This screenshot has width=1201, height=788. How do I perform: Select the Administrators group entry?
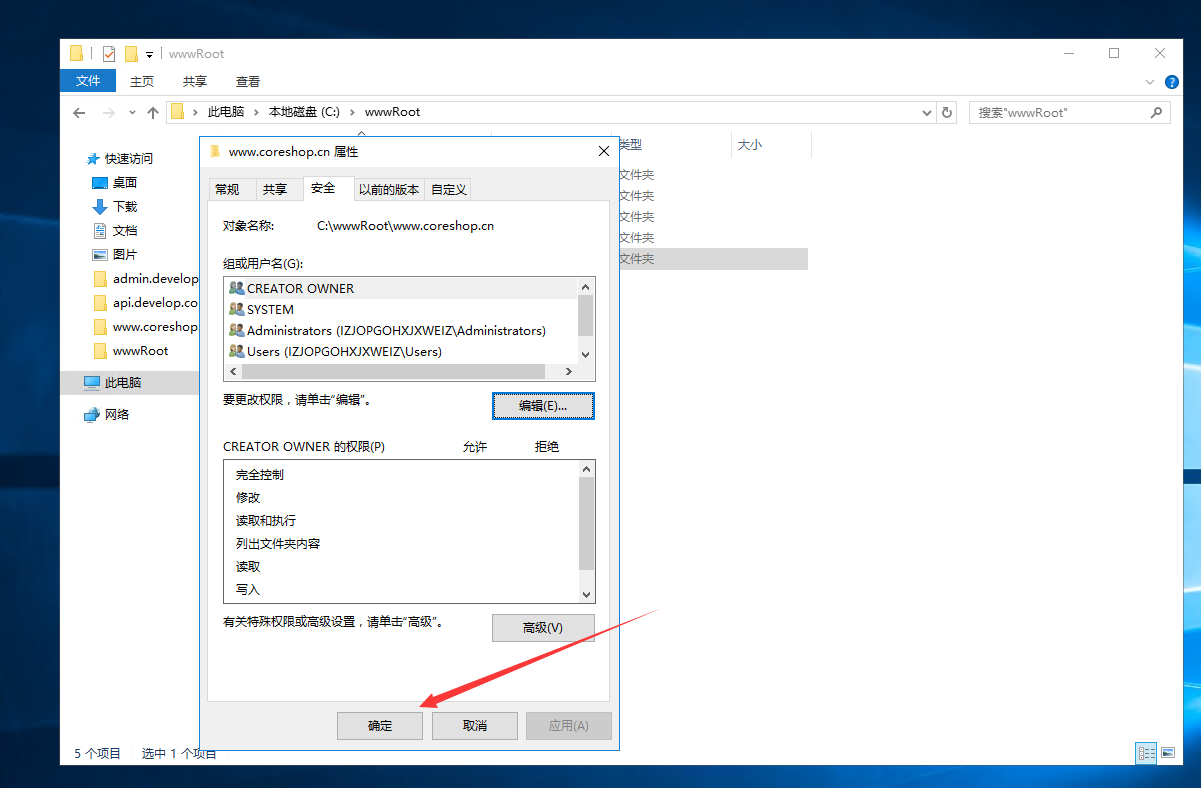[396, 331]
